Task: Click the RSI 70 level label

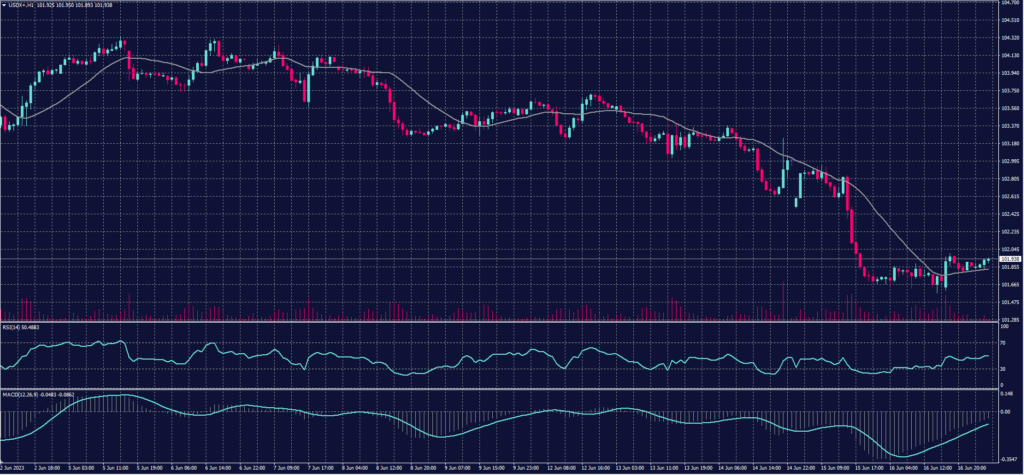Action: click(1002, 342)
